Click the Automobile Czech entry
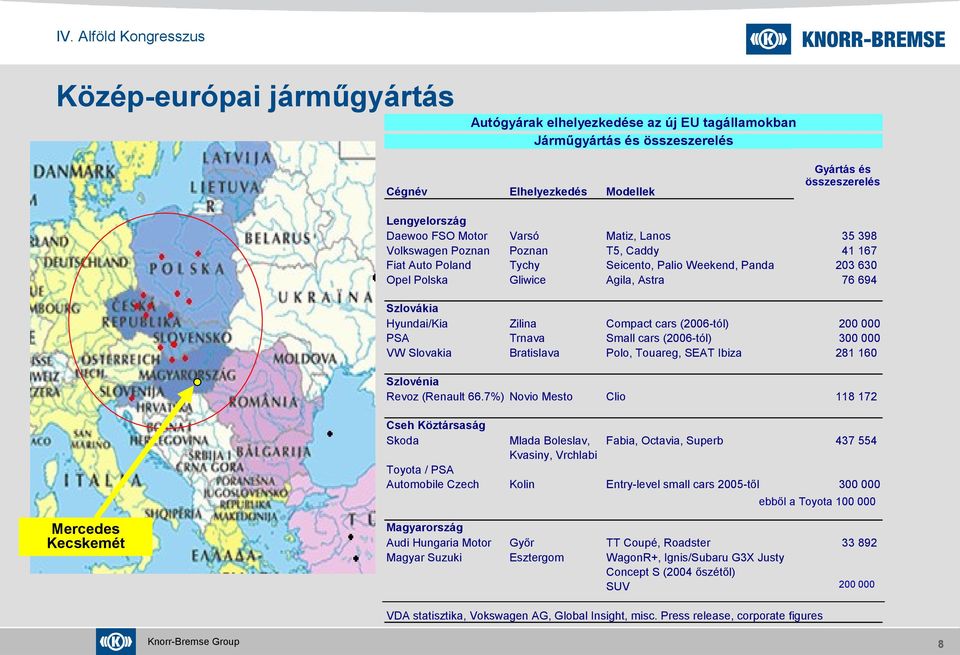Viewport: 960px width, 655px height. point(432,484)
